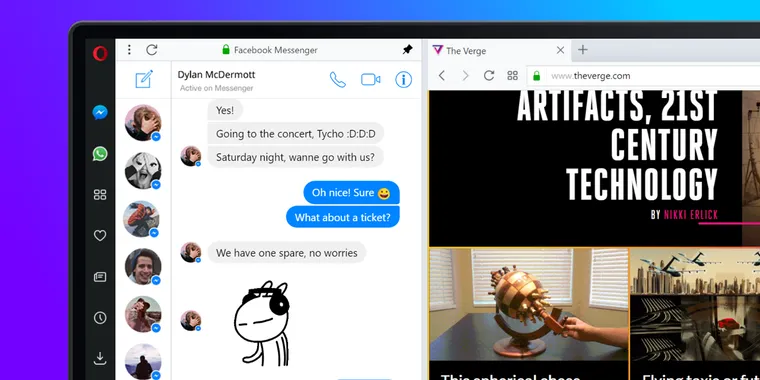Click the 'Yes!' message bubble
Viewport: 760px width, 380px height.
pos(225,111)
